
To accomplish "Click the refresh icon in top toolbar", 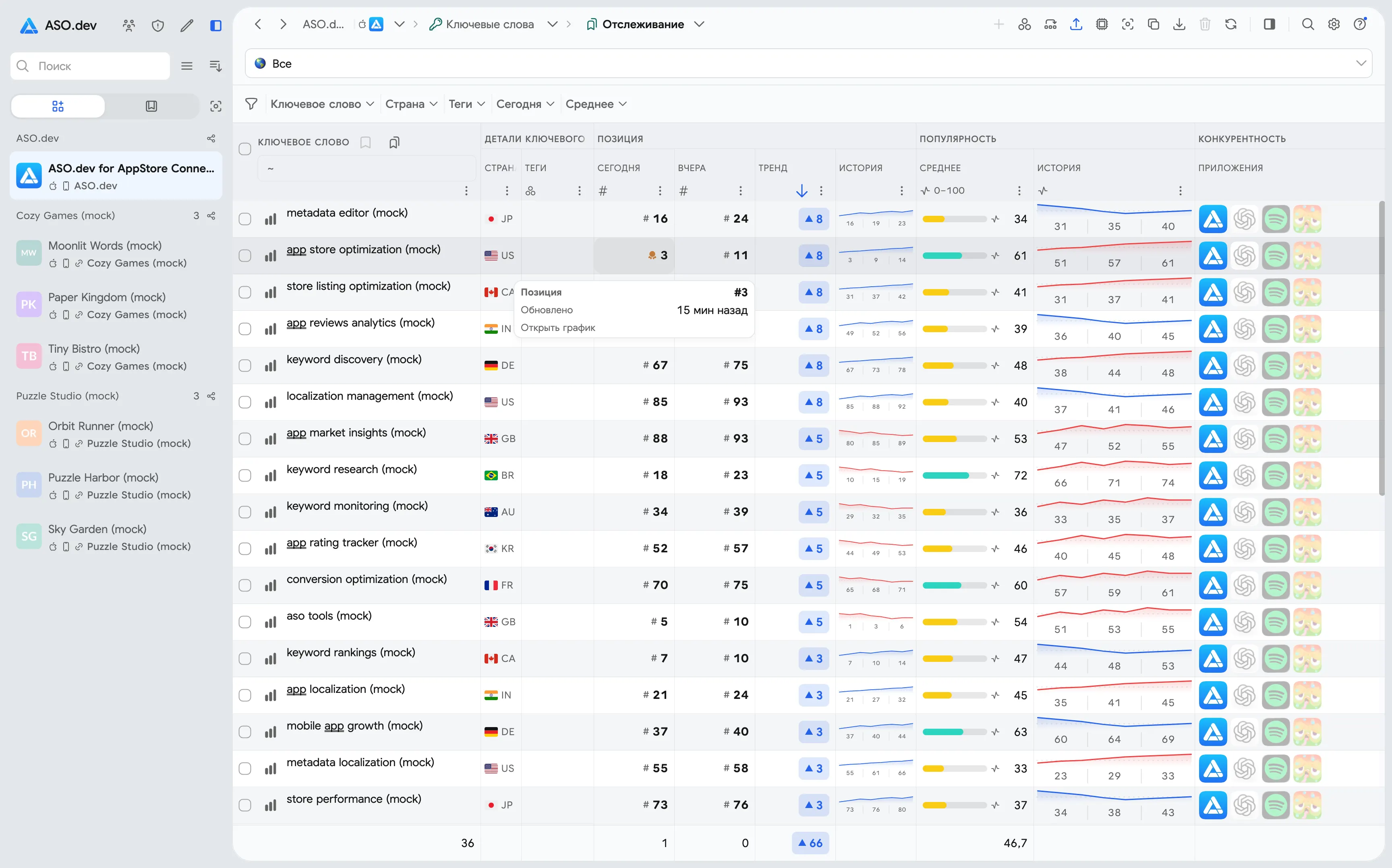I will (x=1230, y=24).
